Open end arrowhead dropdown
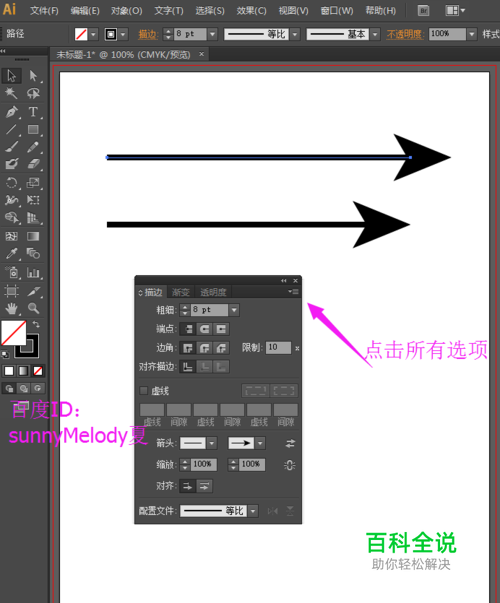 click(x=260, y=443)
